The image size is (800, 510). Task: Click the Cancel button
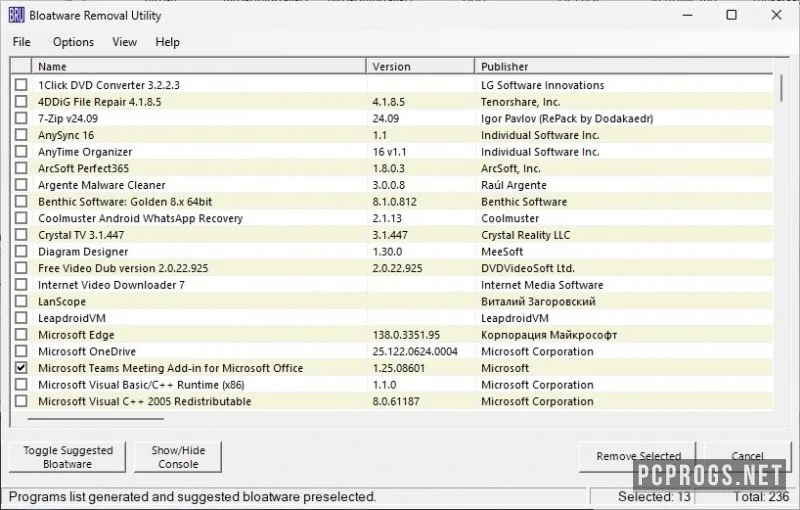click(747, 456)
